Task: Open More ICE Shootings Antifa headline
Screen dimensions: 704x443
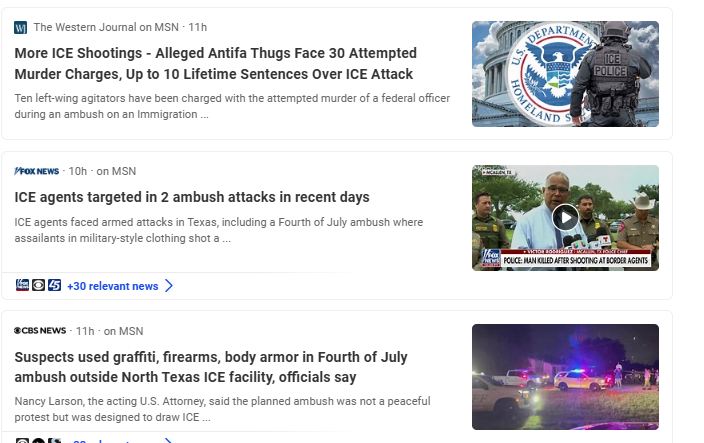Action: (x=216, y=63)
